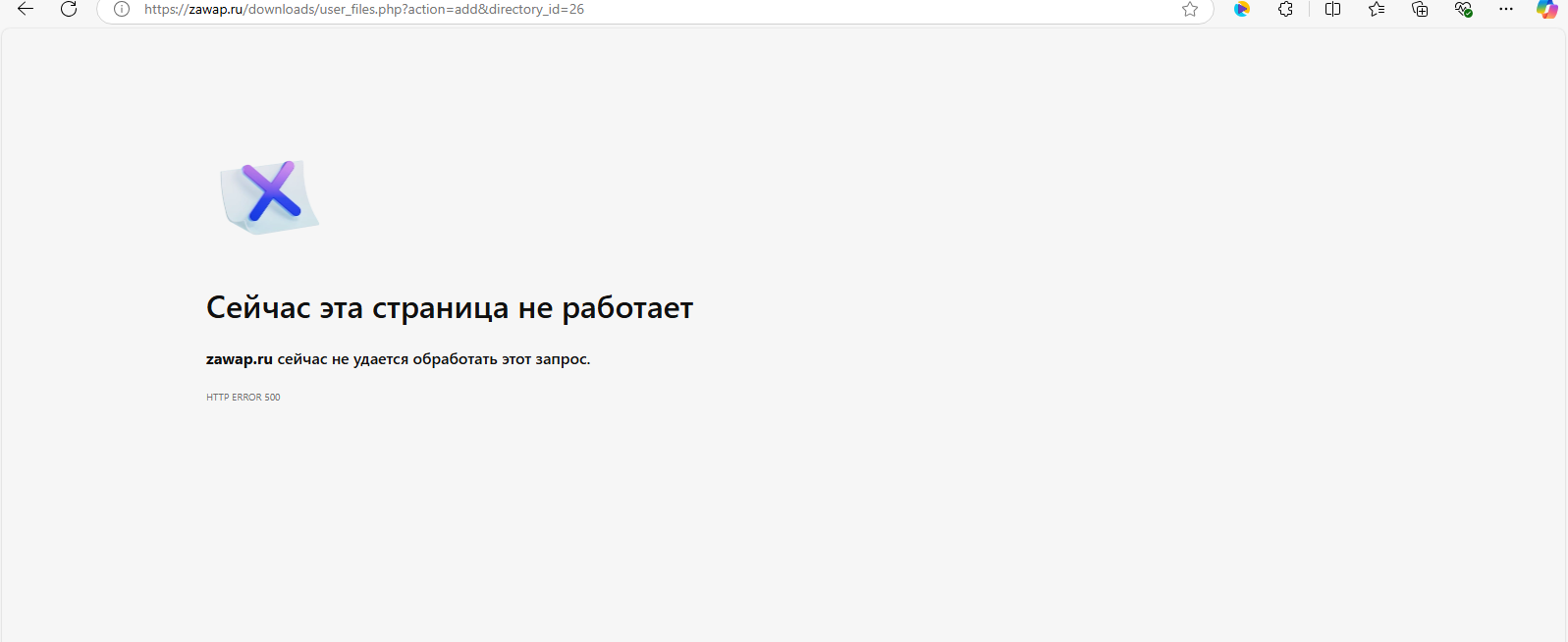
Task: Click the error page X illustration
Action: [270, 194]
